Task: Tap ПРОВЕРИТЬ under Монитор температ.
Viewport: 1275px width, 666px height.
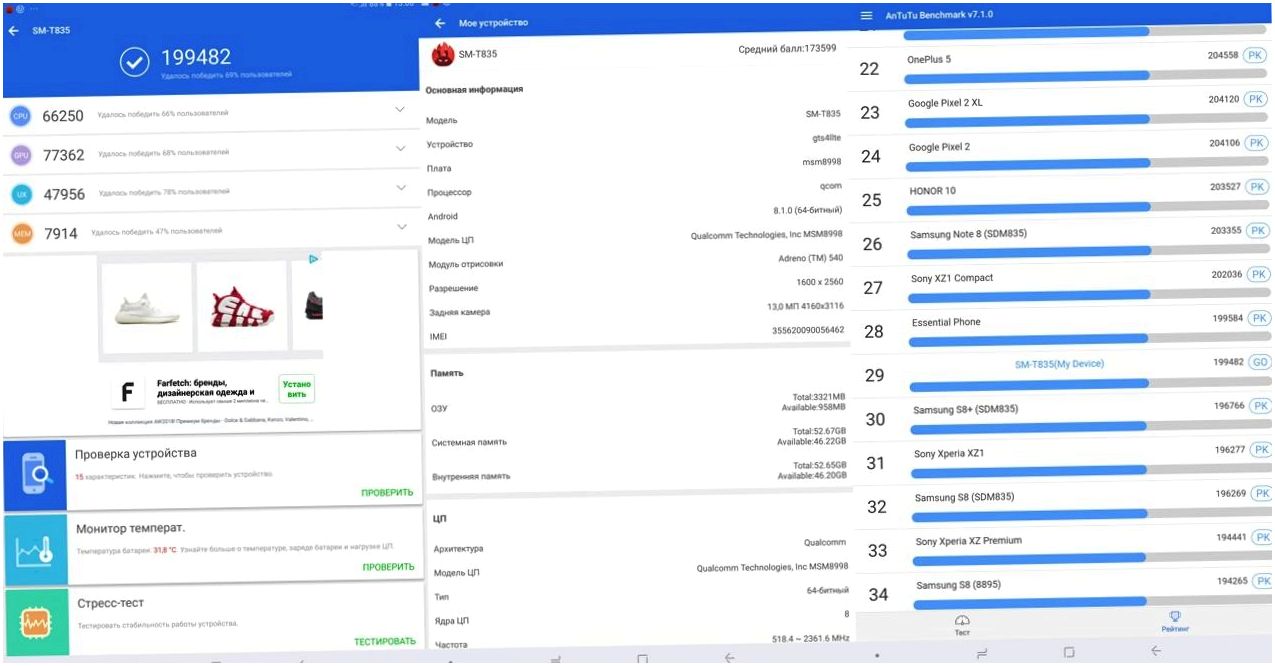Action: 388,567
